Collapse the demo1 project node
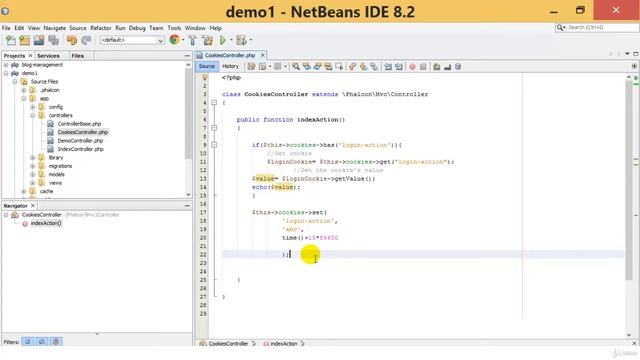 click(6, 73)
